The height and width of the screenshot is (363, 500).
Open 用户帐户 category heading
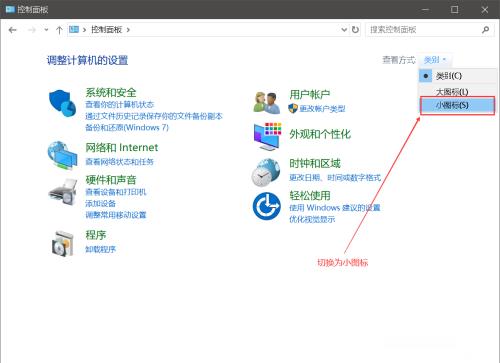(x=310, y=95)
